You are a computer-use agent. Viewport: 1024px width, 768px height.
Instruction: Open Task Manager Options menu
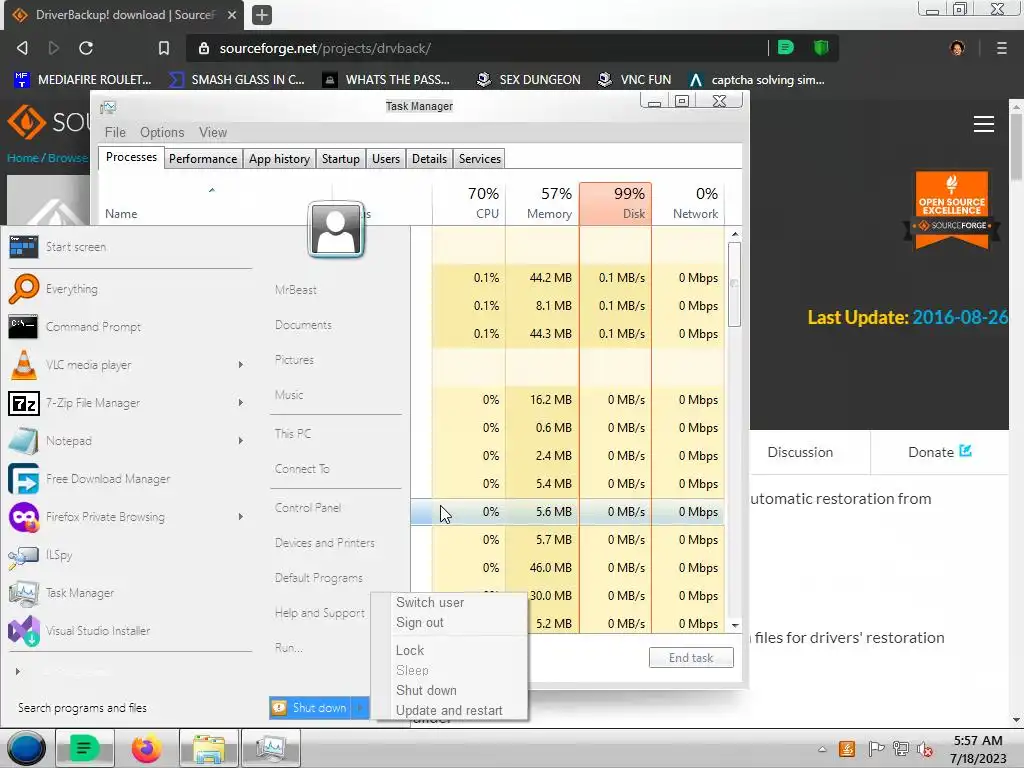[162, 132]
